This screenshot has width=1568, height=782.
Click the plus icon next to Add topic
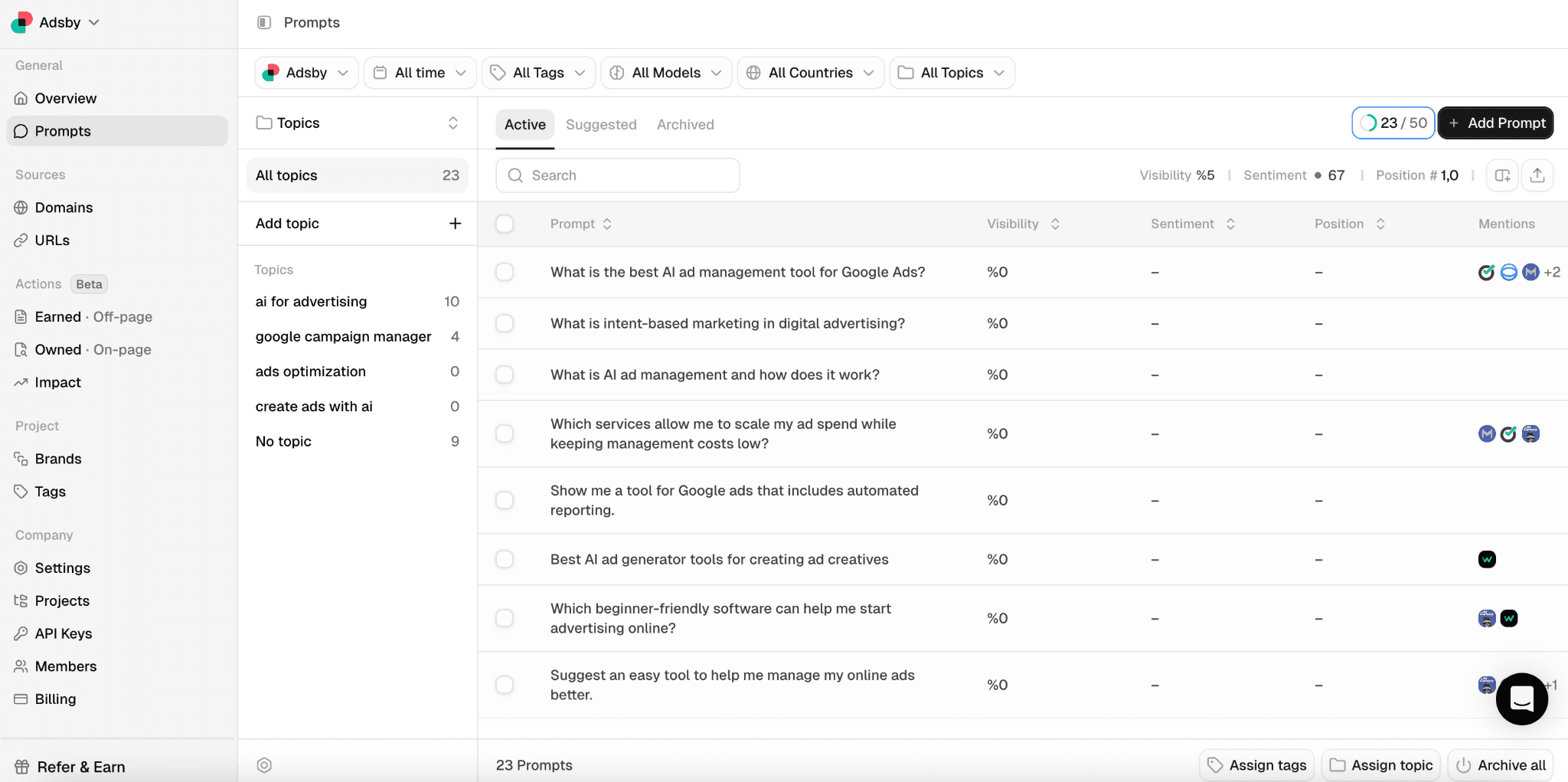tap(455, 224)
